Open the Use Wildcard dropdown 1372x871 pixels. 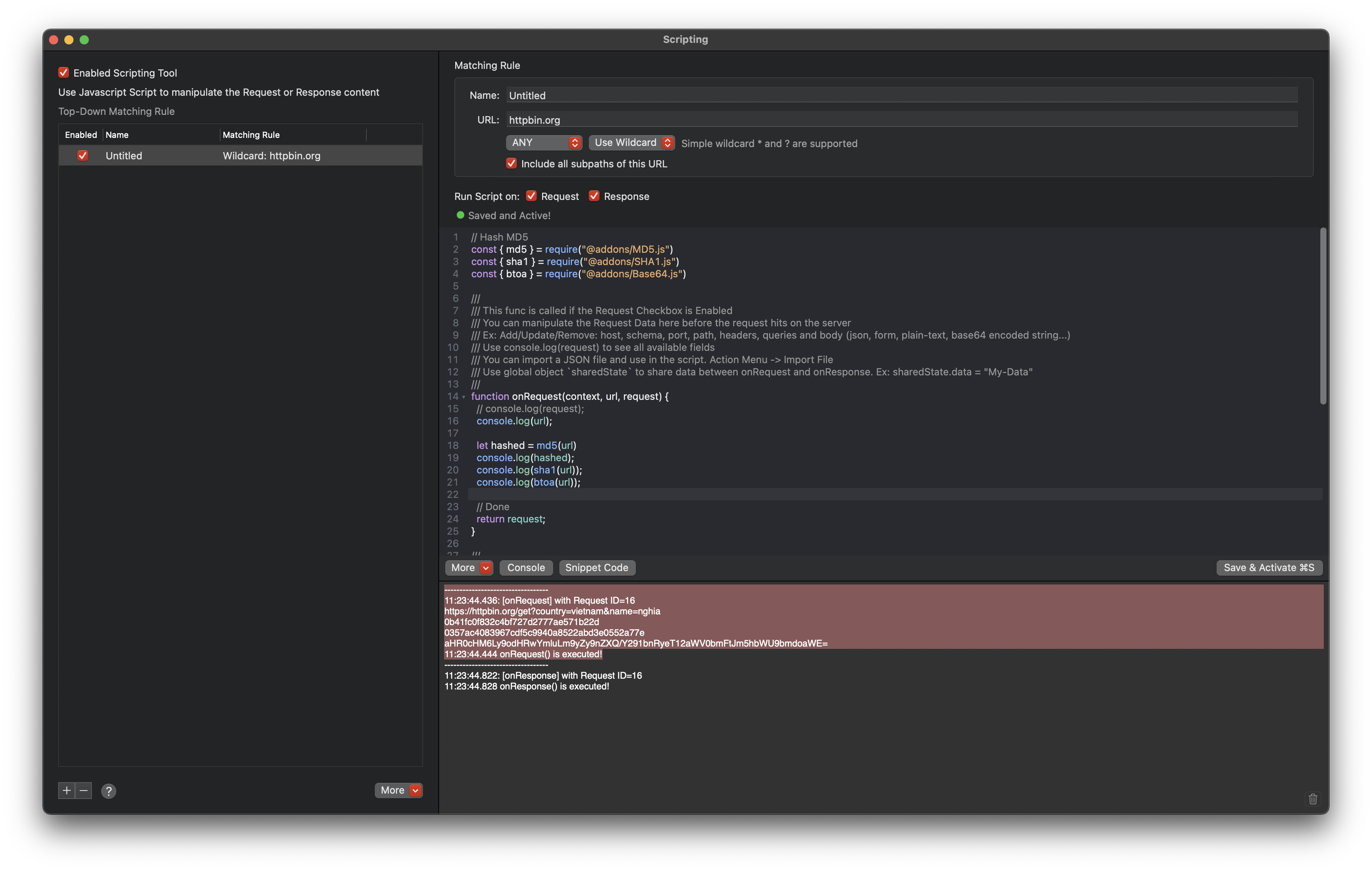631,142
